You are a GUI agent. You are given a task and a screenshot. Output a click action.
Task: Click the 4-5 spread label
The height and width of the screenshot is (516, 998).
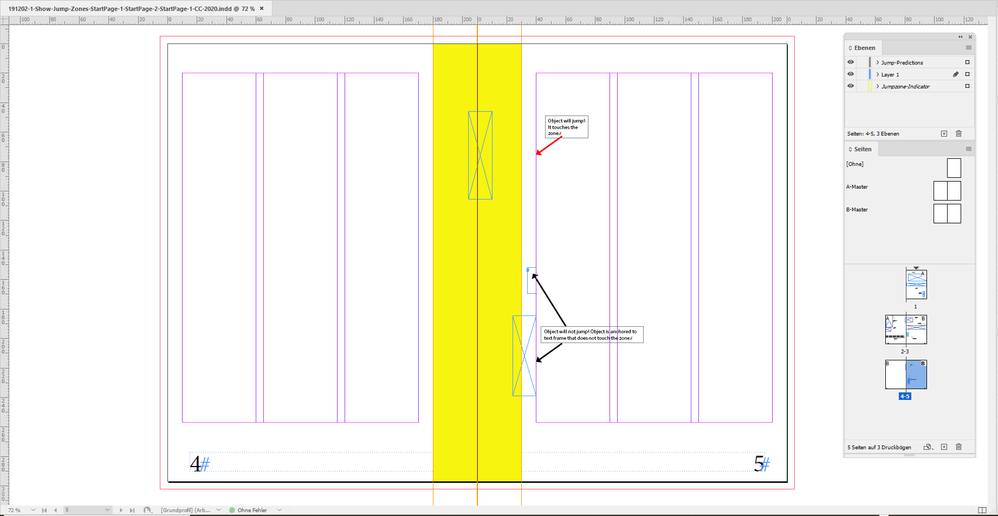906,396
